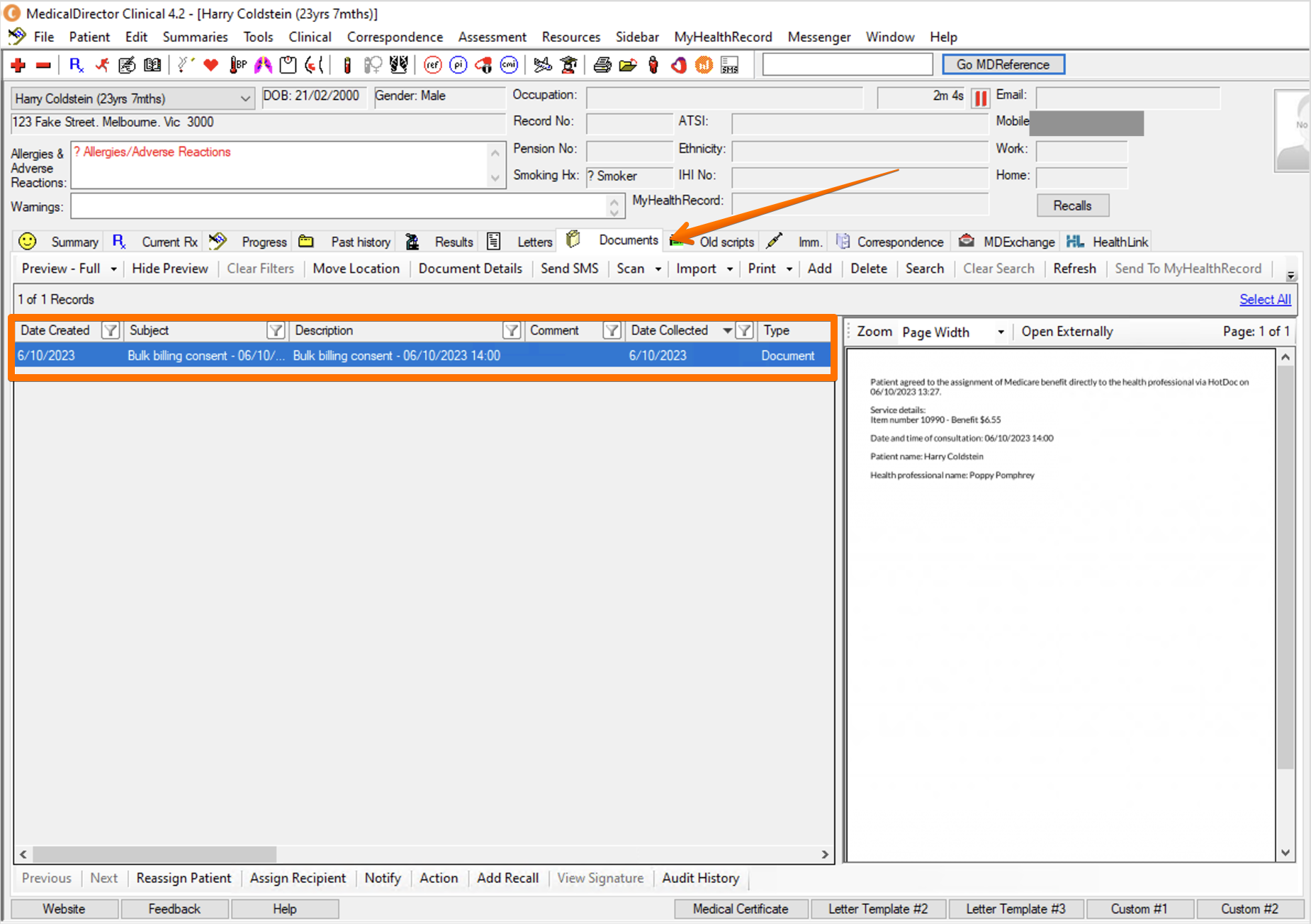This screenshot has height=924, width=1311.
Task: Toggle the Description column filter
Action: coord(512,330)
